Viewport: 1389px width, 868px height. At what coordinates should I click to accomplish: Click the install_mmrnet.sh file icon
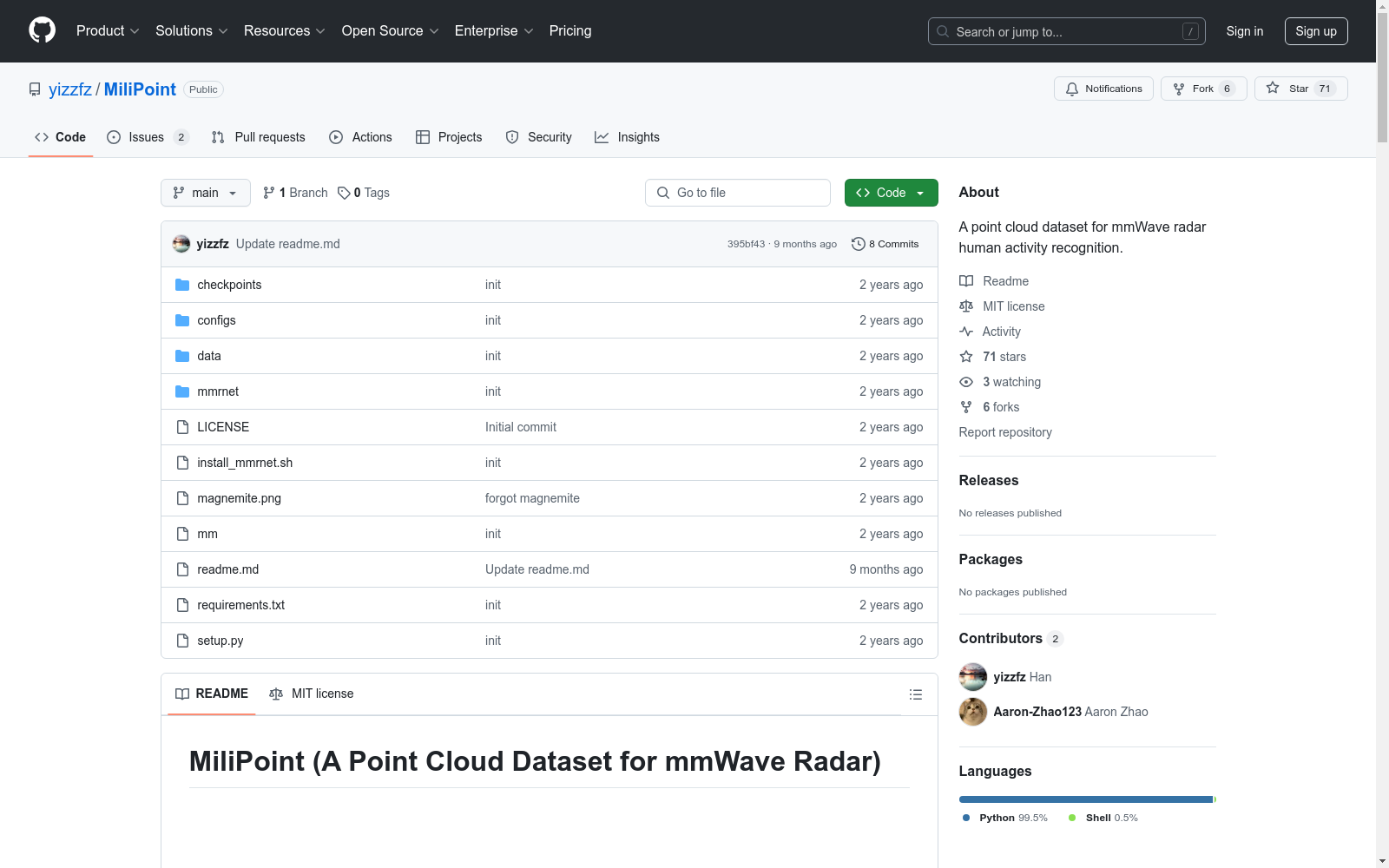pyautogui.click(x=182, y=463)
